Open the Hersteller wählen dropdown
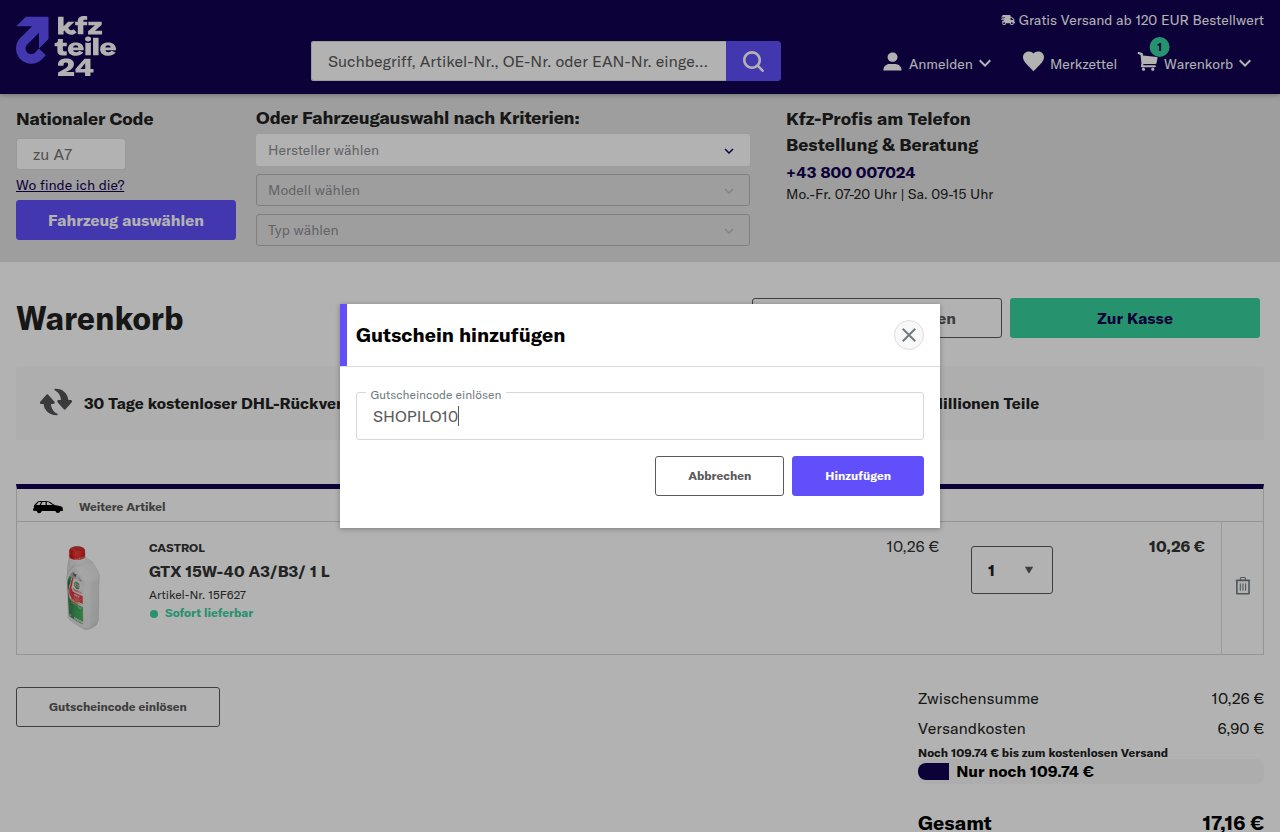Screen dimensions: 1280x832 point(503,150)
